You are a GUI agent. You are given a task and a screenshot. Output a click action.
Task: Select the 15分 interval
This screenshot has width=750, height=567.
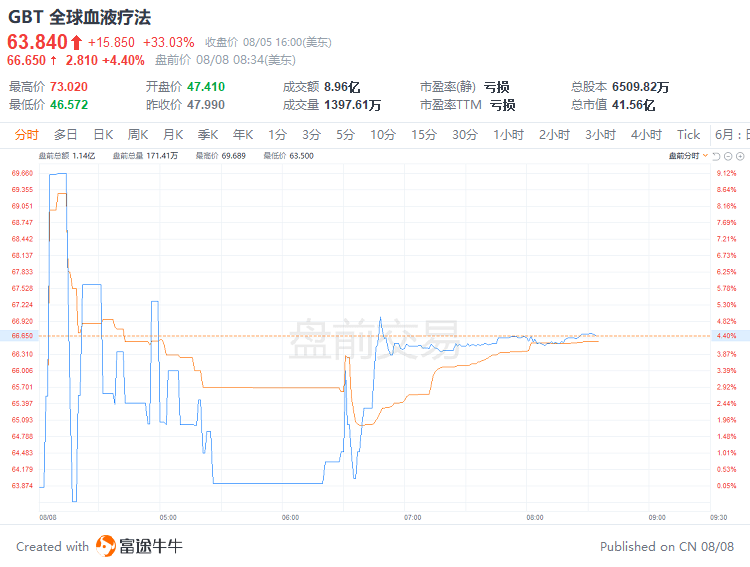(x=424, y=135)
